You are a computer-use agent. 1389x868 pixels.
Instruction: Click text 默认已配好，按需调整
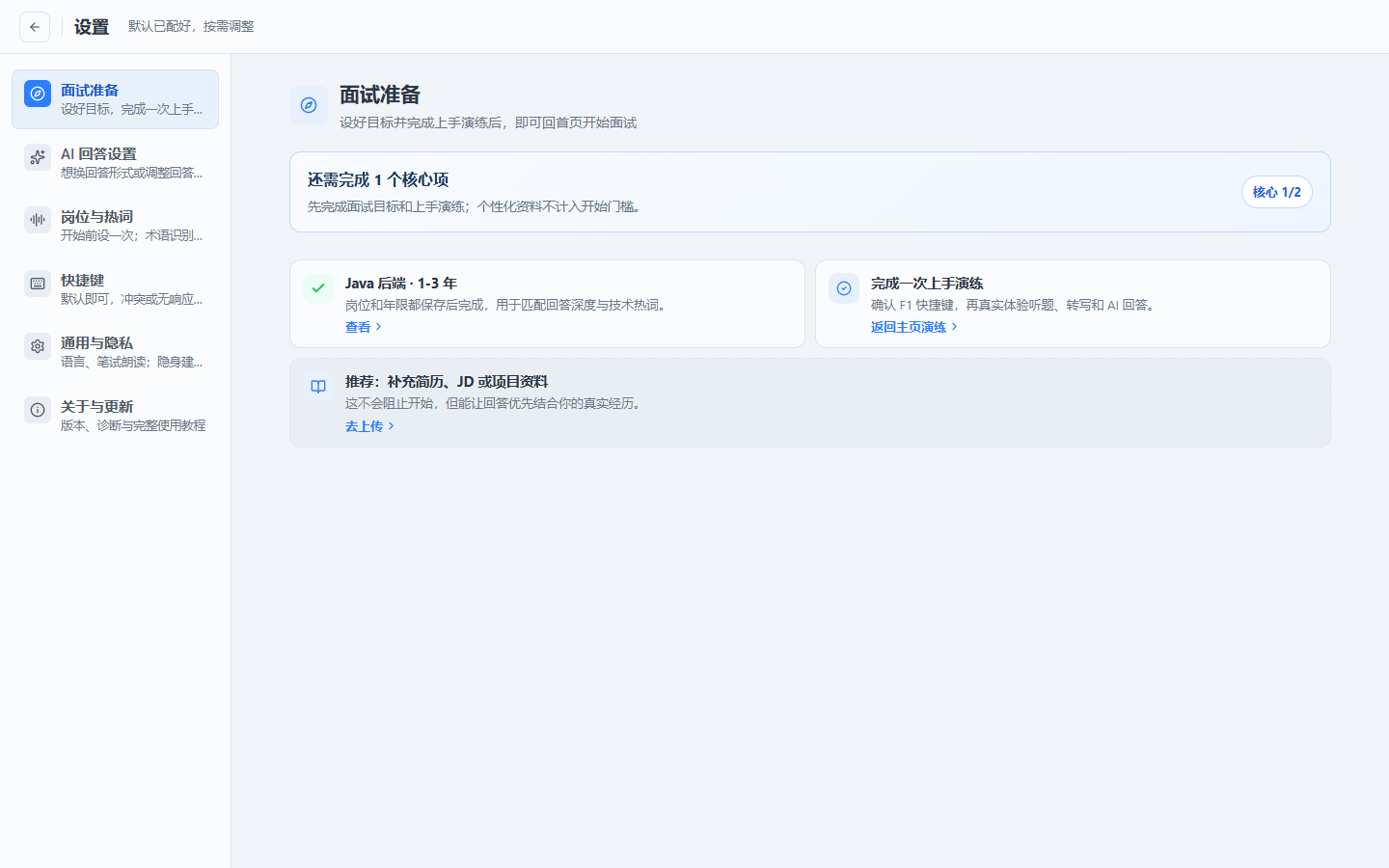[191, 26]
